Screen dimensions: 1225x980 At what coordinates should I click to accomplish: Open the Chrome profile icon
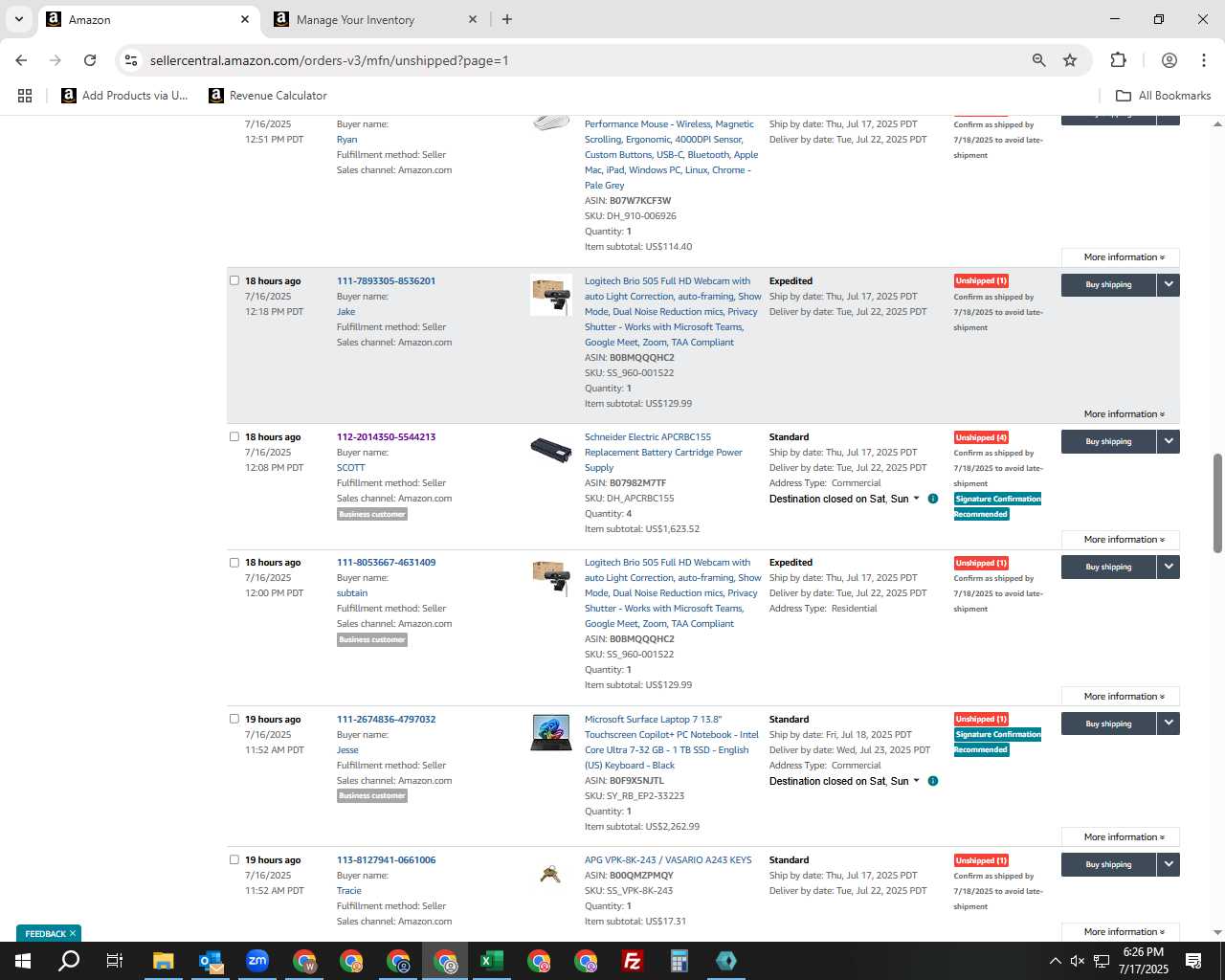(x=1169, y=60)
